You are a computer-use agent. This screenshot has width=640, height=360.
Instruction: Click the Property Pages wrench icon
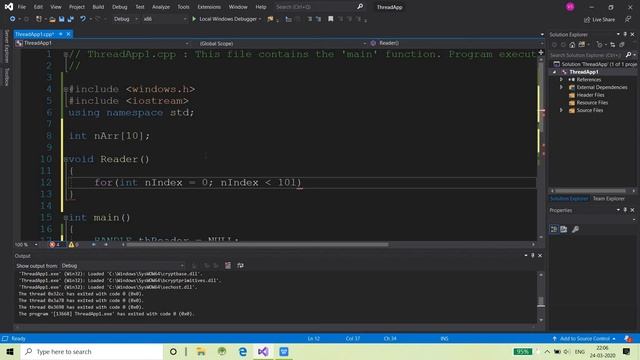(575, 229)
